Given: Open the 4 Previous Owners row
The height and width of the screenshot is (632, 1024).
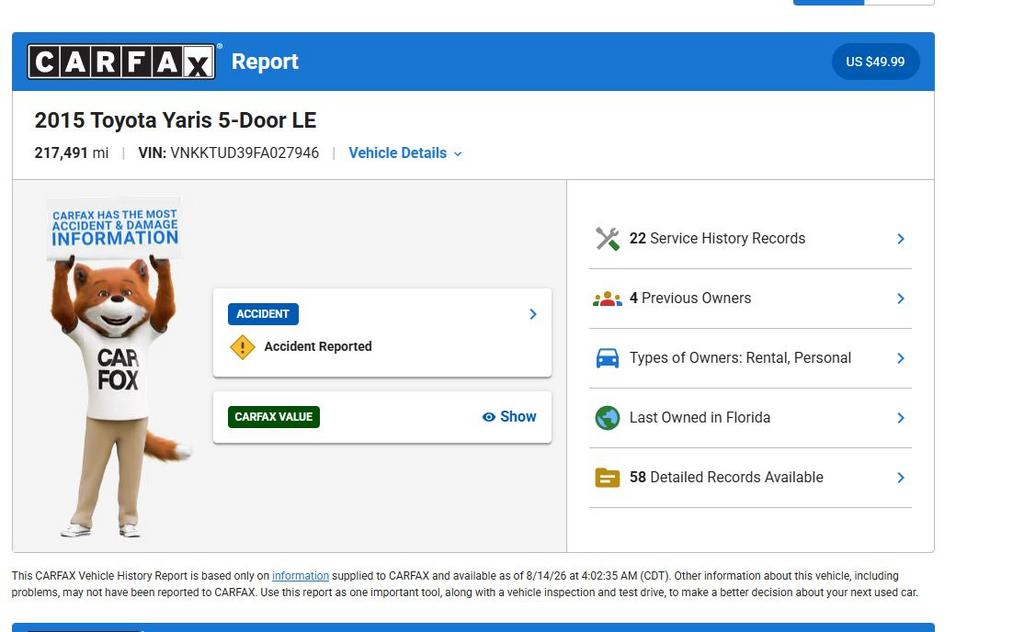Looking at the screenshot, I should (x=750, y=298).
